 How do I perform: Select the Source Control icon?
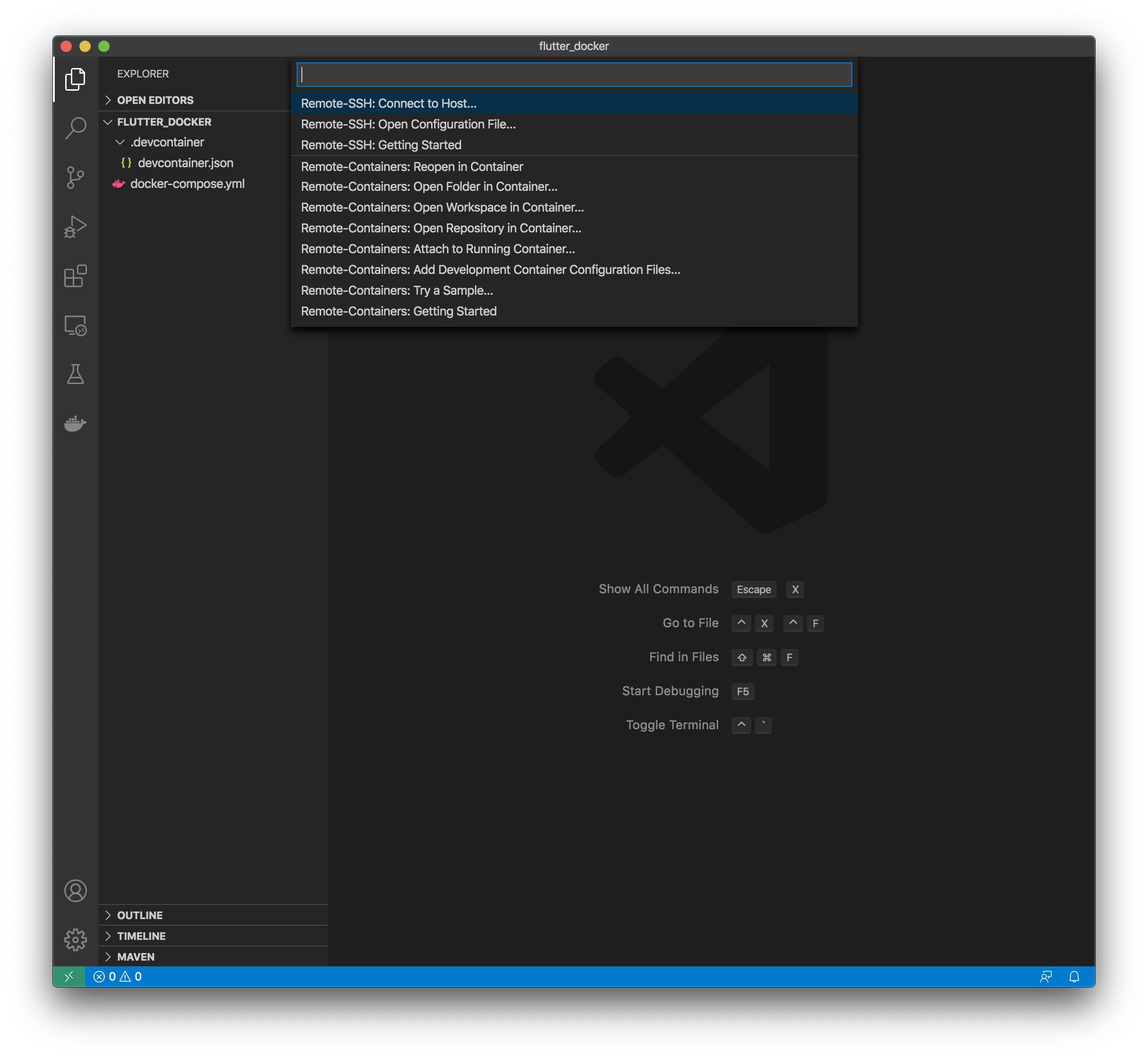[75, 178]
